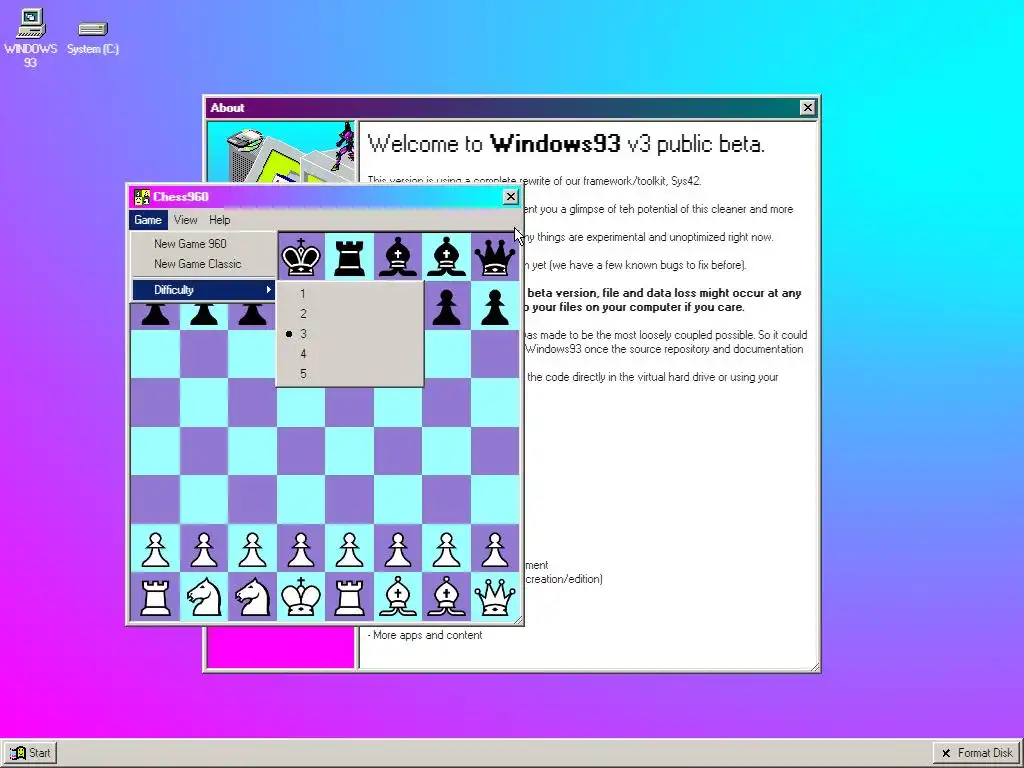
Task: Select the white rook in the corner
Action: pos(155,597)
